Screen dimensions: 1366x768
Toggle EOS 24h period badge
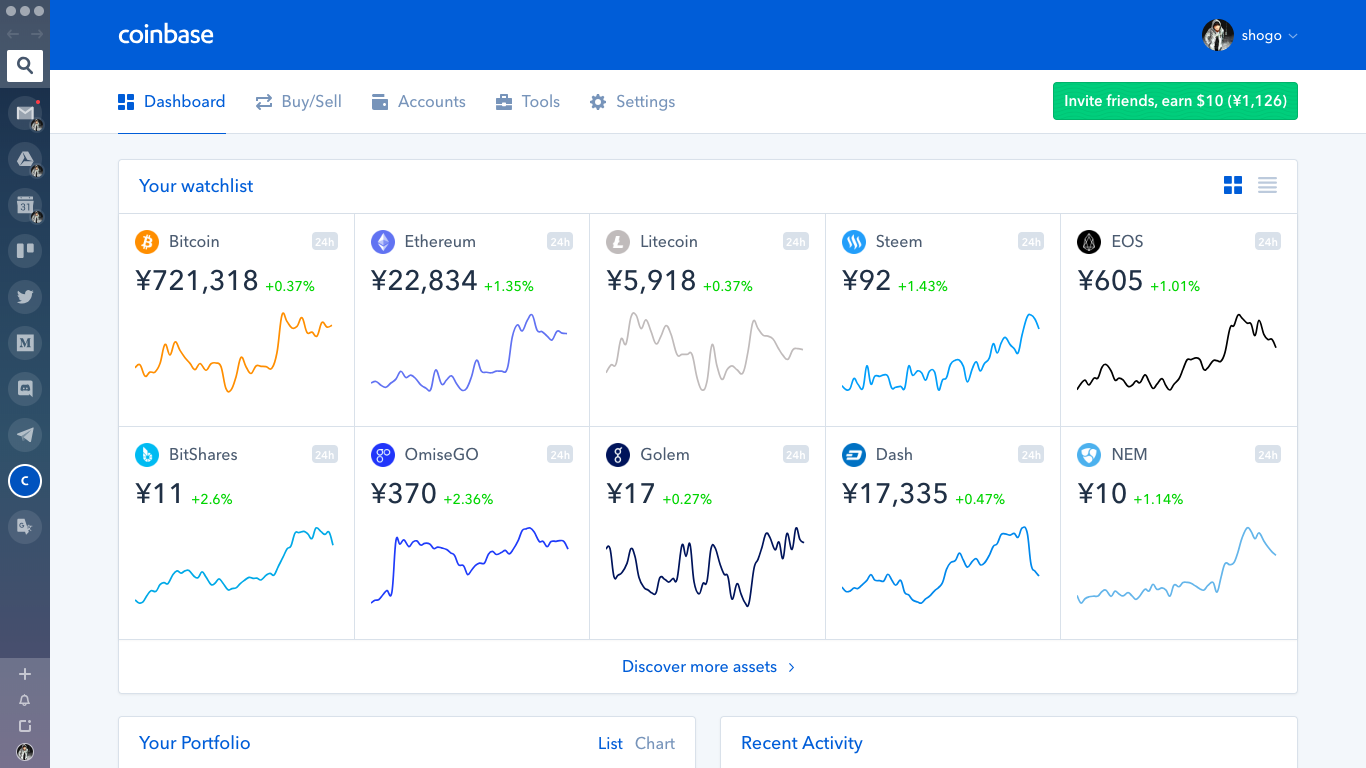pyautogui.click(x=1268, y=242)
